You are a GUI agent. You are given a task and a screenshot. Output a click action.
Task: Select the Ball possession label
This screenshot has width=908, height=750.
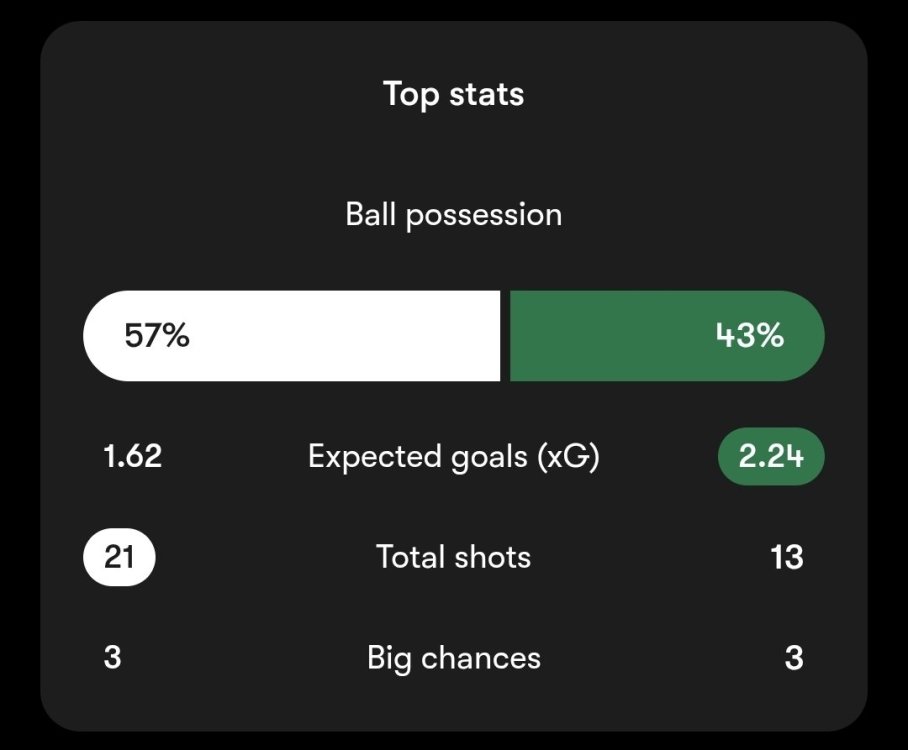pyautogui.click(x=453, y=214)
